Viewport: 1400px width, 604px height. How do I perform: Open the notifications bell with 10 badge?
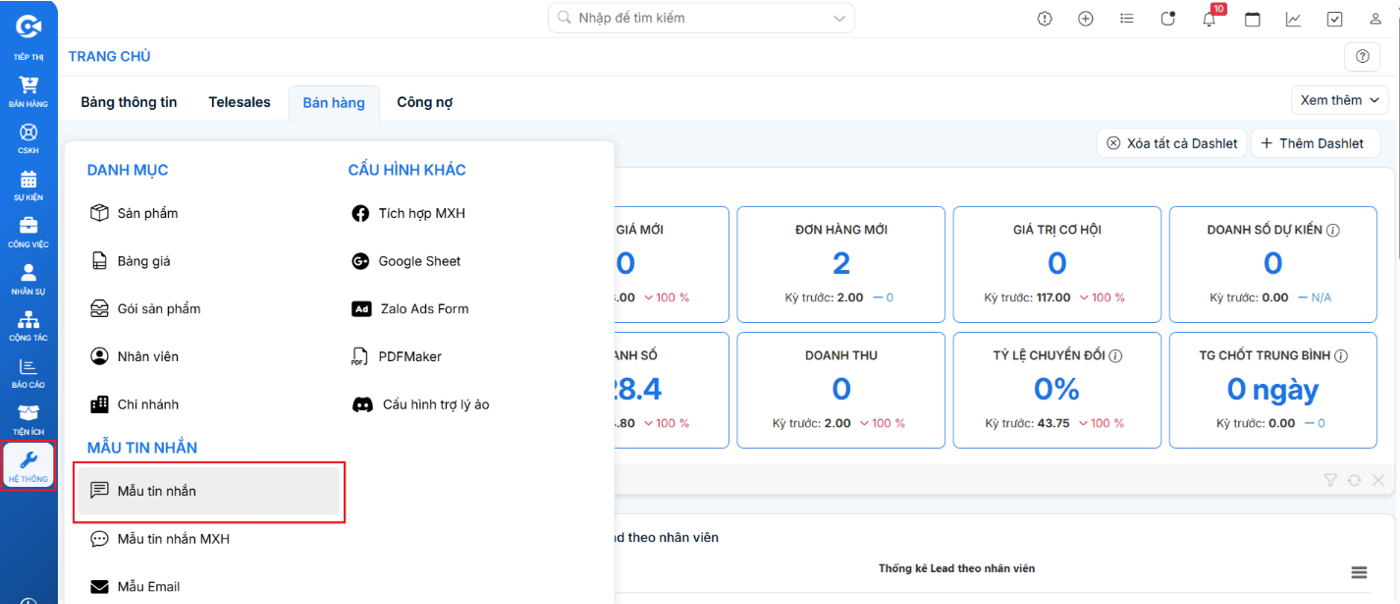coord(1210,18)
